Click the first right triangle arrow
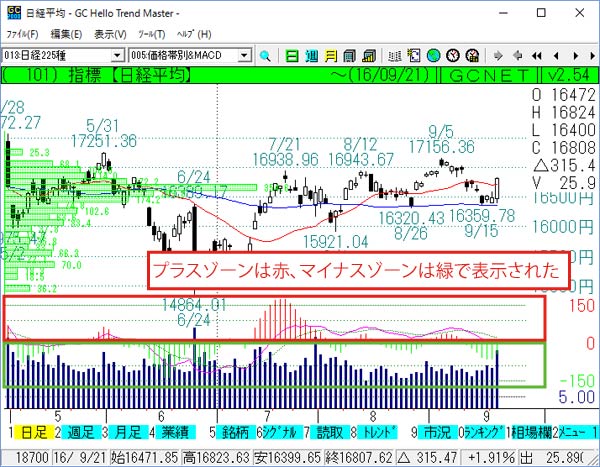600x467 pixels. coord(576,56)
